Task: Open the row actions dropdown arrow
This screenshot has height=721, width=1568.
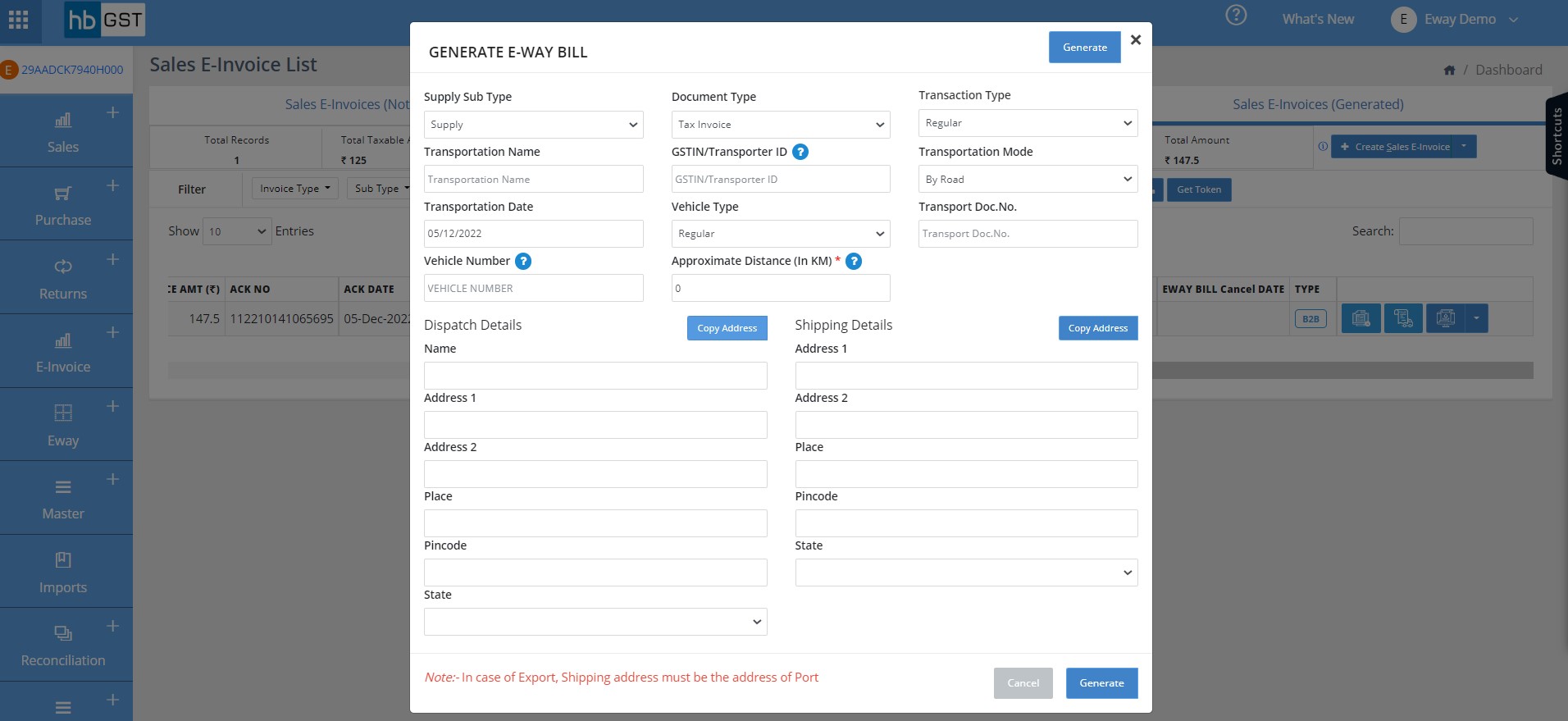Action: click(1476, 318)
